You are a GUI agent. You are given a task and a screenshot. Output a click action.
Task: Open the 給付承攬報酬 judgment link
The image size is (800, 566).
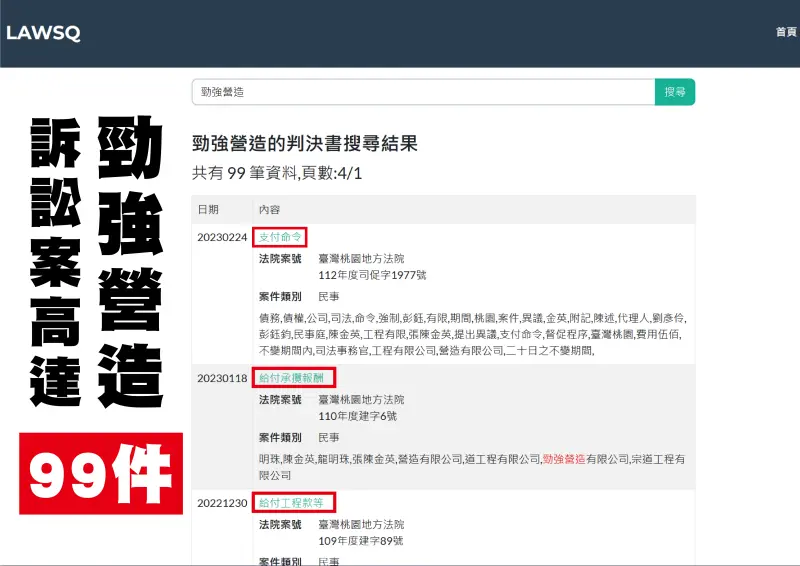[x=291, y=378]
